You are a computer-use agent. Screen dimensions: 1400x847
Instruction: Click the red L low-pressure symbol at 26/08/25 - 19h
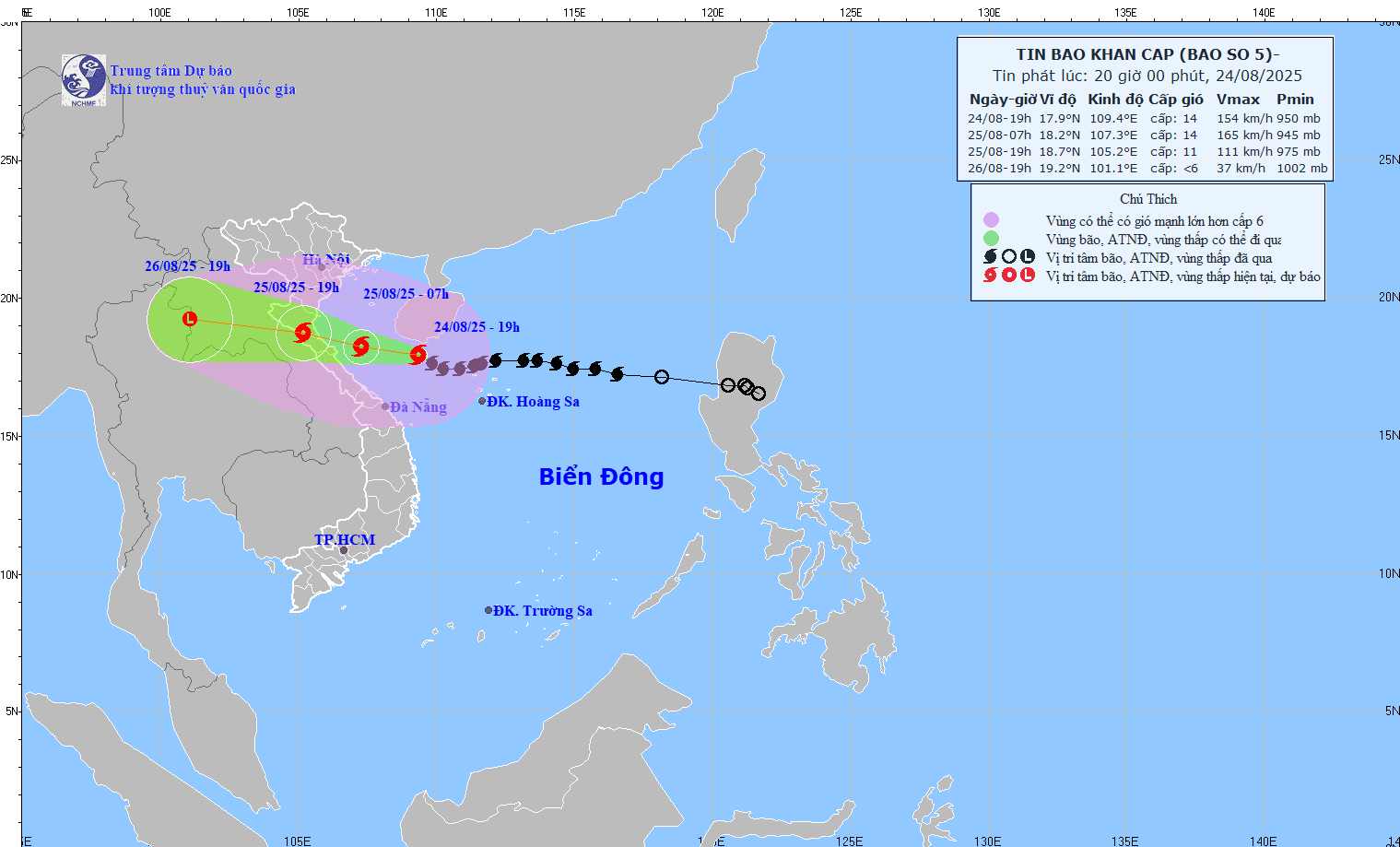point(188,320)
